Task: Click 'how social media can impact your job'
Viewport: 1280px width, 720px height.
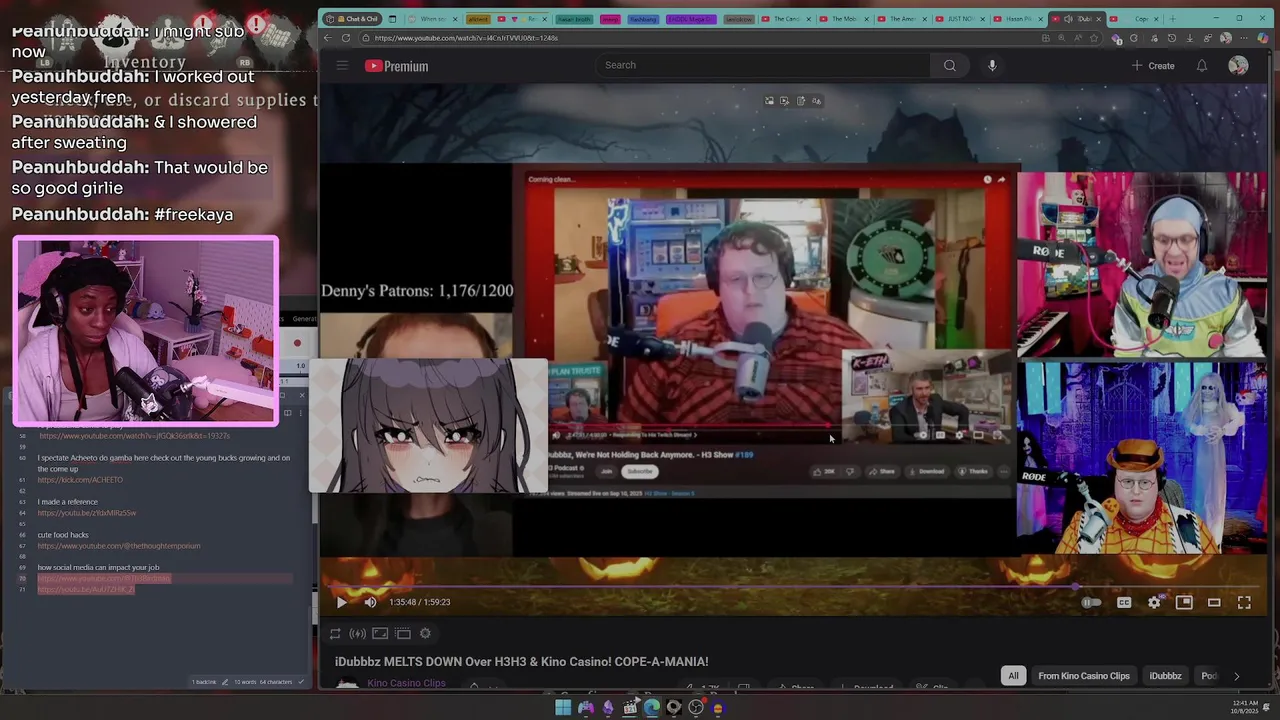Action: pyautogui.click(x=98, y=568)
